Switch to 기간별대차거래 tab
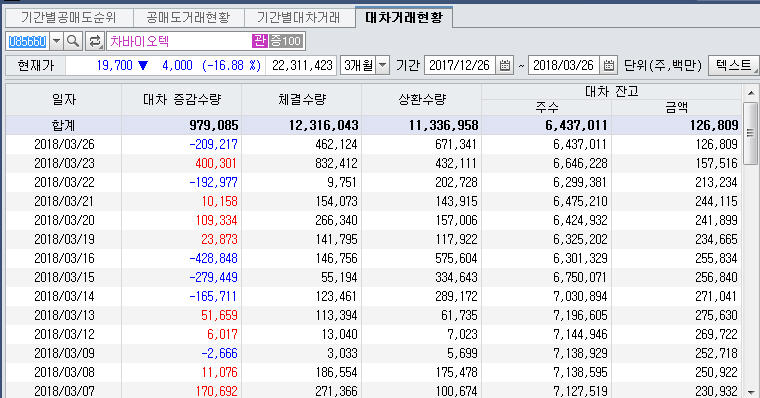Screen dimensions: 760x398 299,18
